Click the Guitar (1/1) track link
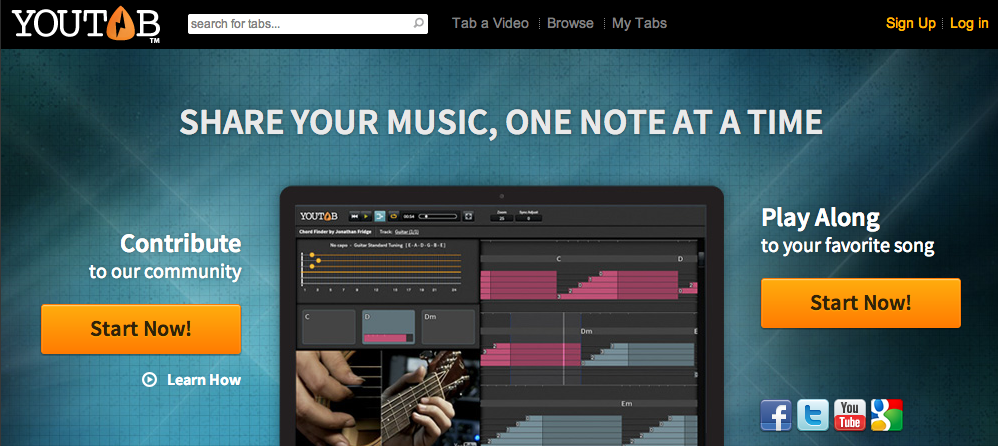Viewport: 998px width, 446px height. click(407, 232)
